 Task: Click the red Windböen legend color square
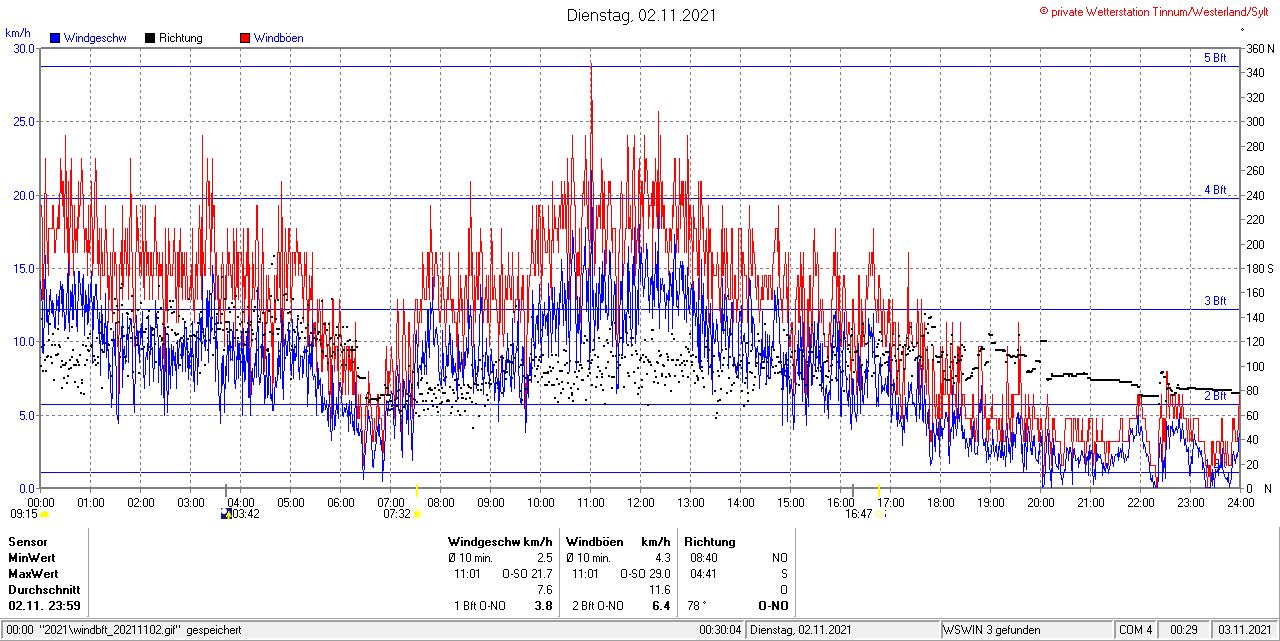(245, 38)
